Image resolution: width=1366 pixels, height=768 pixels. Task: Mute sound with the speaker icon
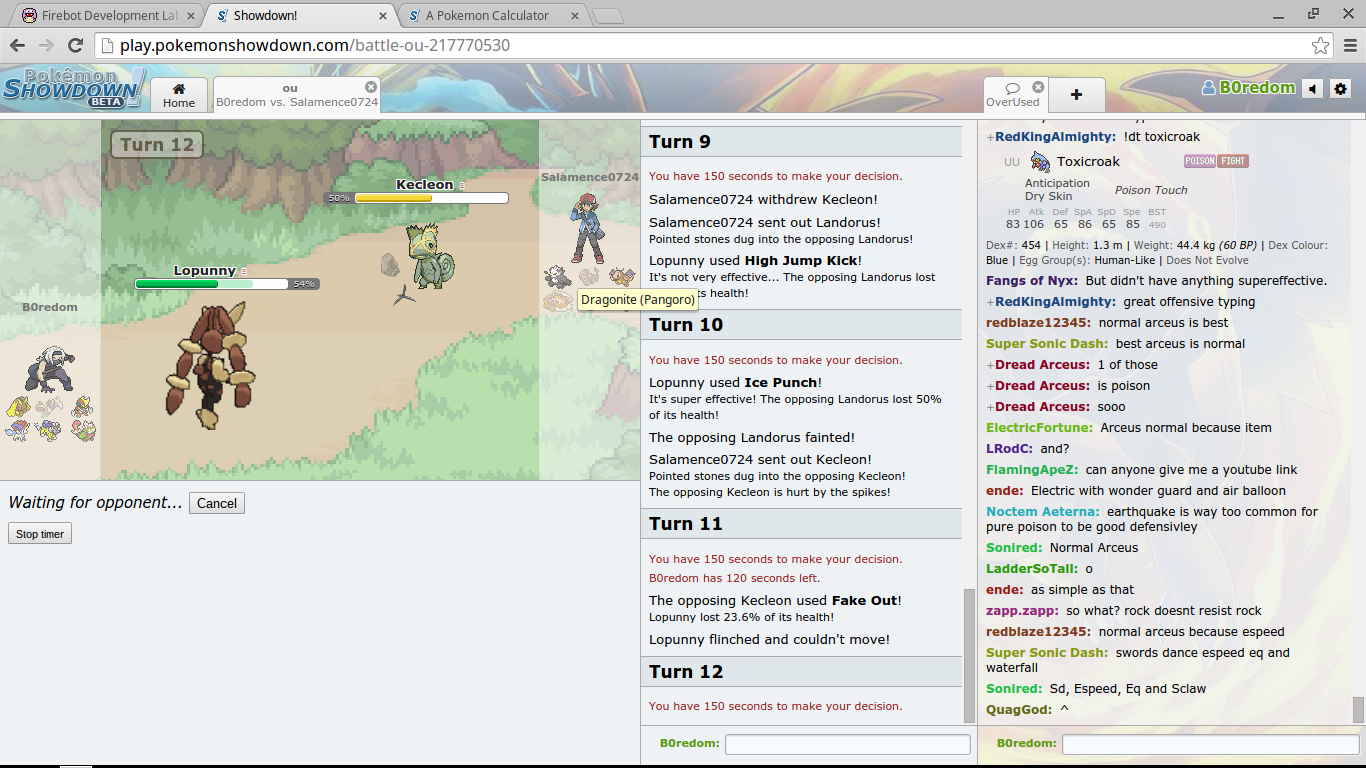point(1313,88)
